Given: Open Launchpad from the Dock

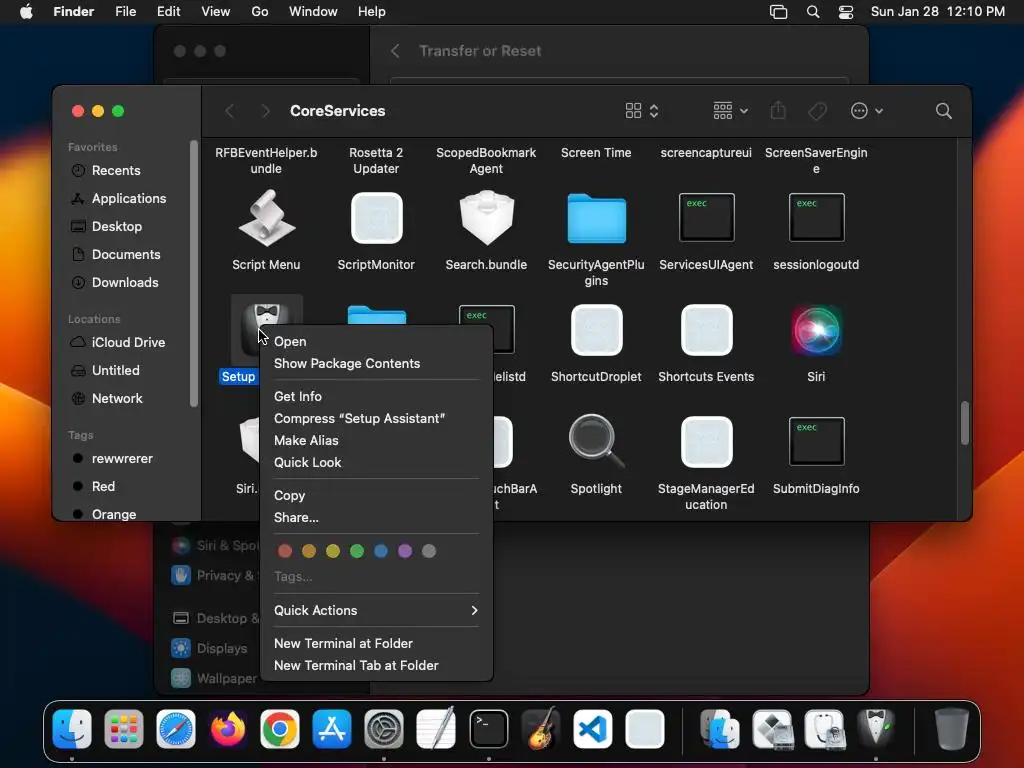Looking at the screenshot, I should point(123,728).
